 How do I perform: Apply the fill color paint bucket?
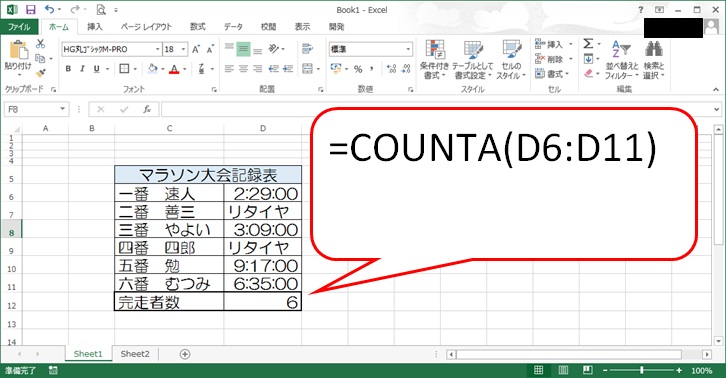152,69
